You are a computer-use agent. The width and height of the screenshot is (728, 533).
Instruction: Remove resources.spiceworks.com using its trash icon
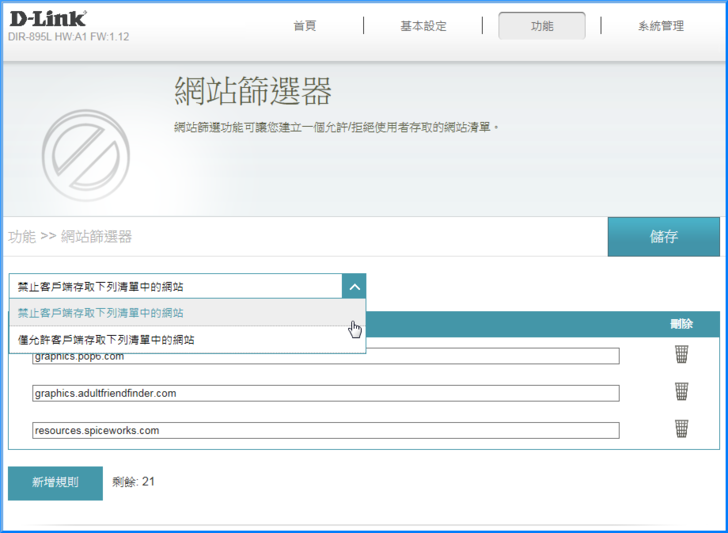[681, 429]
